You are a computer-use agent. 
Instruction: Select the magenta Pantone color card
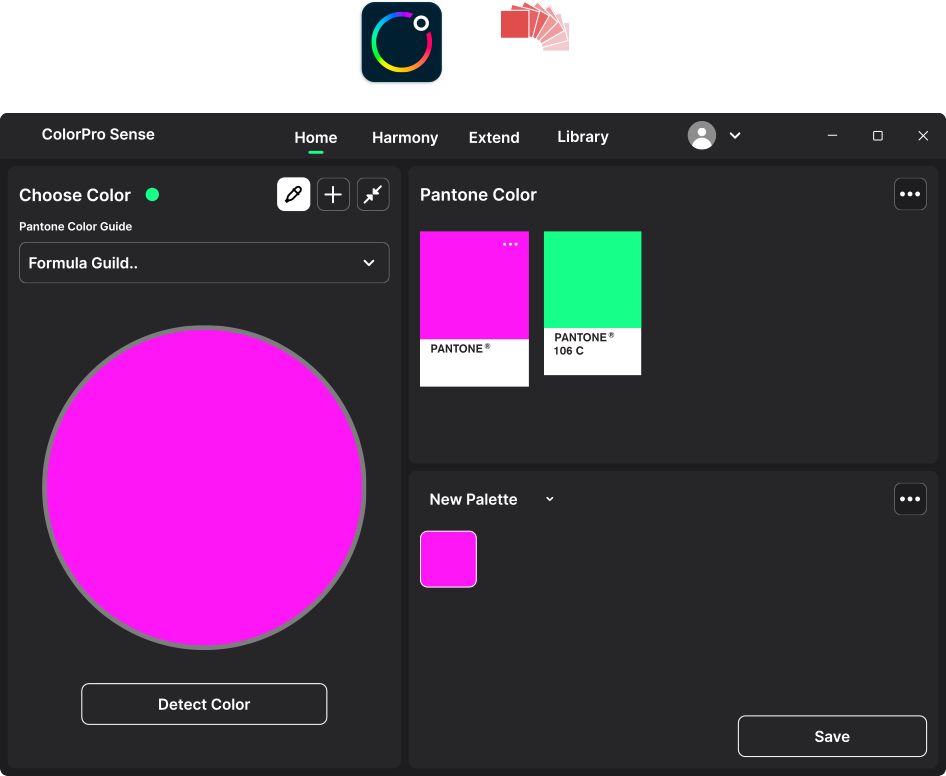pos(474,309)
